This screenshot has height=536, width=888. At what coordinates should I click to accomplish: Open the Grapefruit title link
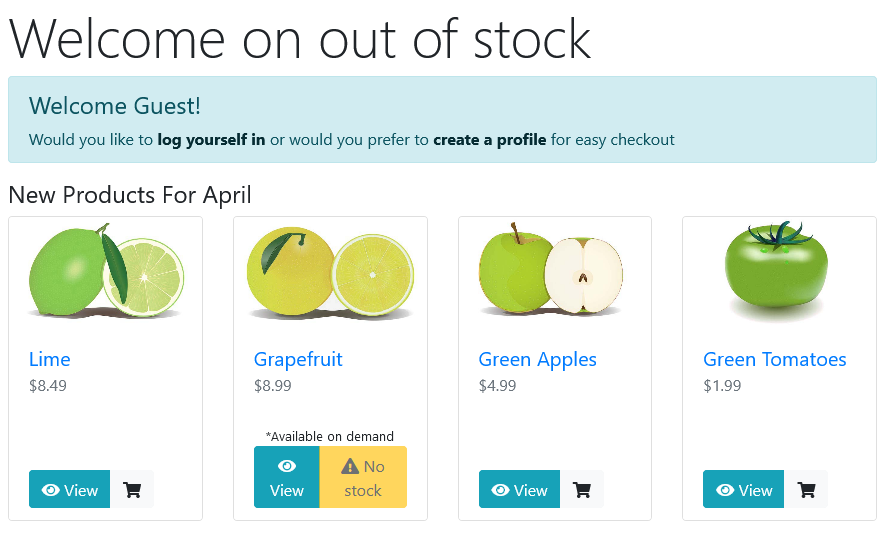[x=298, y=359]
